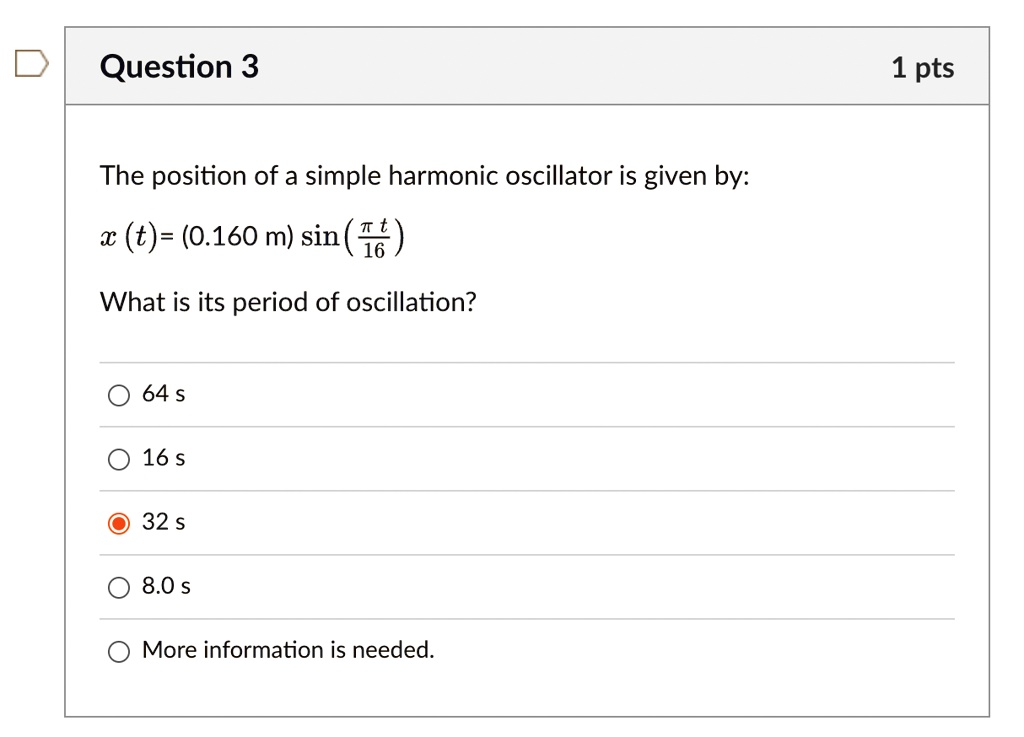The width and height of the screenshot is (1024, 737).
Task: Select the 8.0 s answer option
Action: pyautogui.click(x=118, y=587)
